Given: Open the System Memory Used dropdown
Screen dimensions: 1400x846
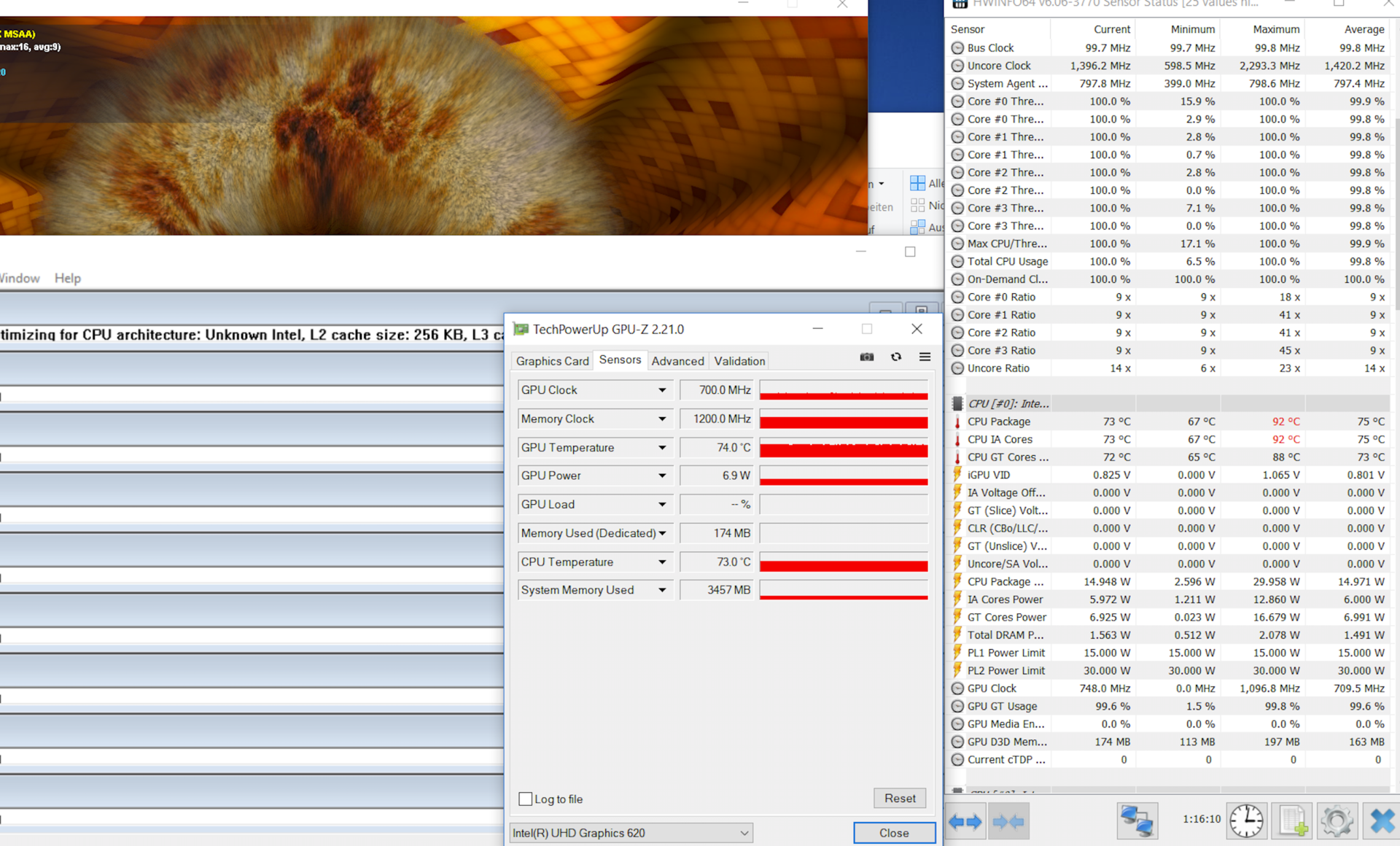Looking at the screenshot, I should 662,590.
